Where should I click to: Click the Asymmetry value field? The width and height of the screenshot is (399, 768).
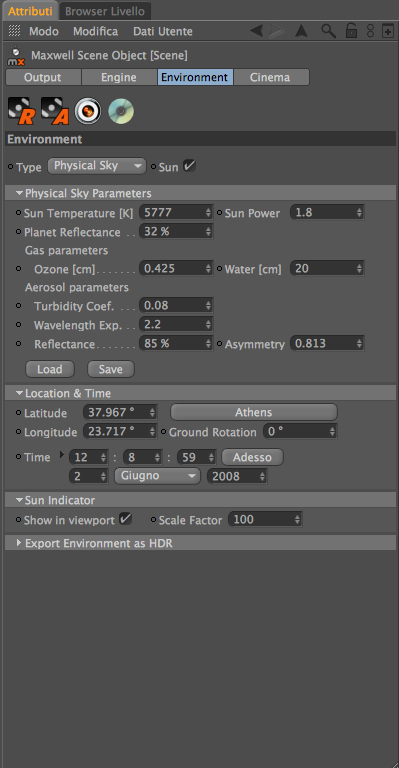[x=327, y=343]
